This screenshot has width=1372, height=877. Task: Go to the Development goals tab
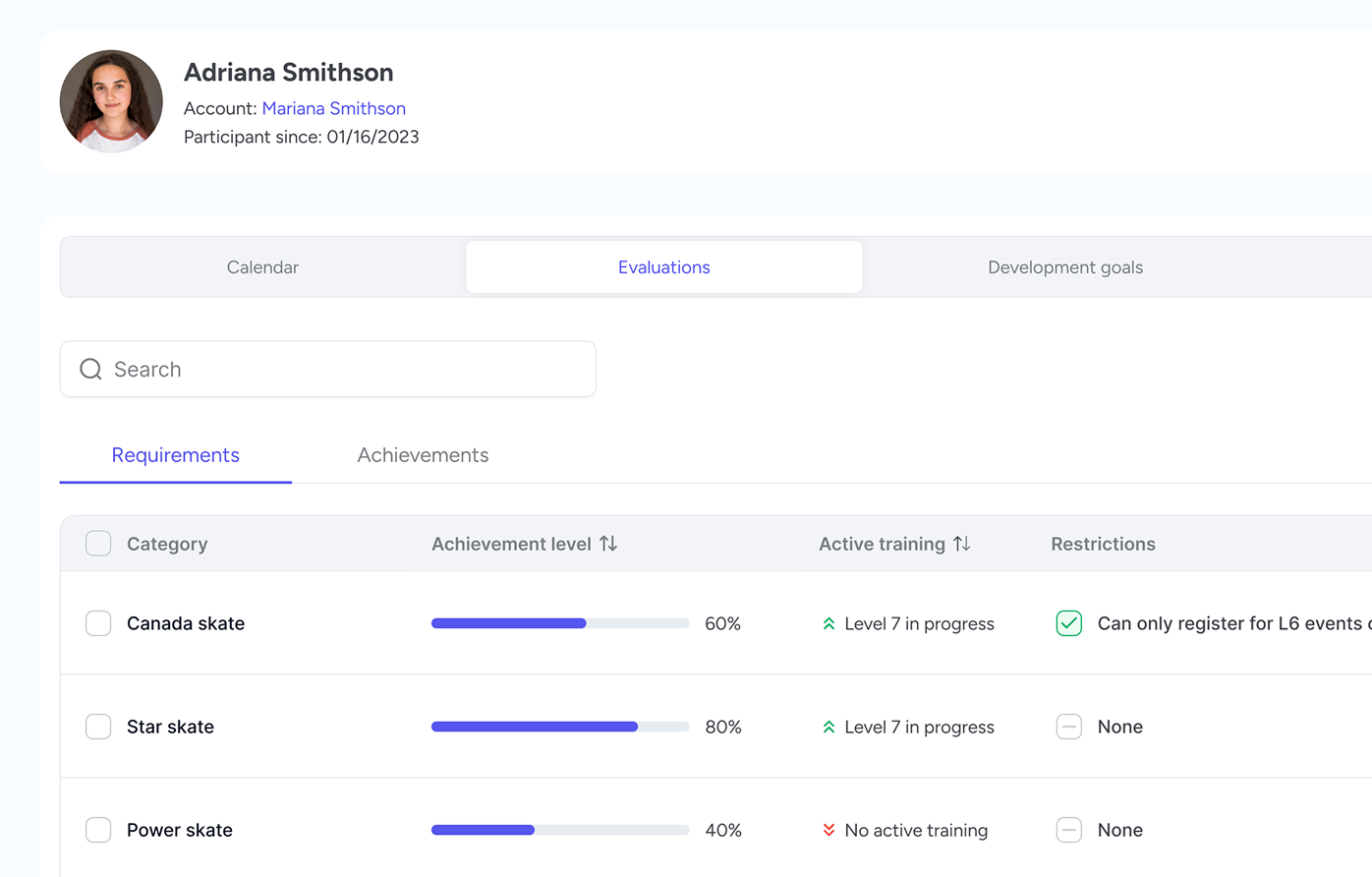click(x=1065, y=267)
